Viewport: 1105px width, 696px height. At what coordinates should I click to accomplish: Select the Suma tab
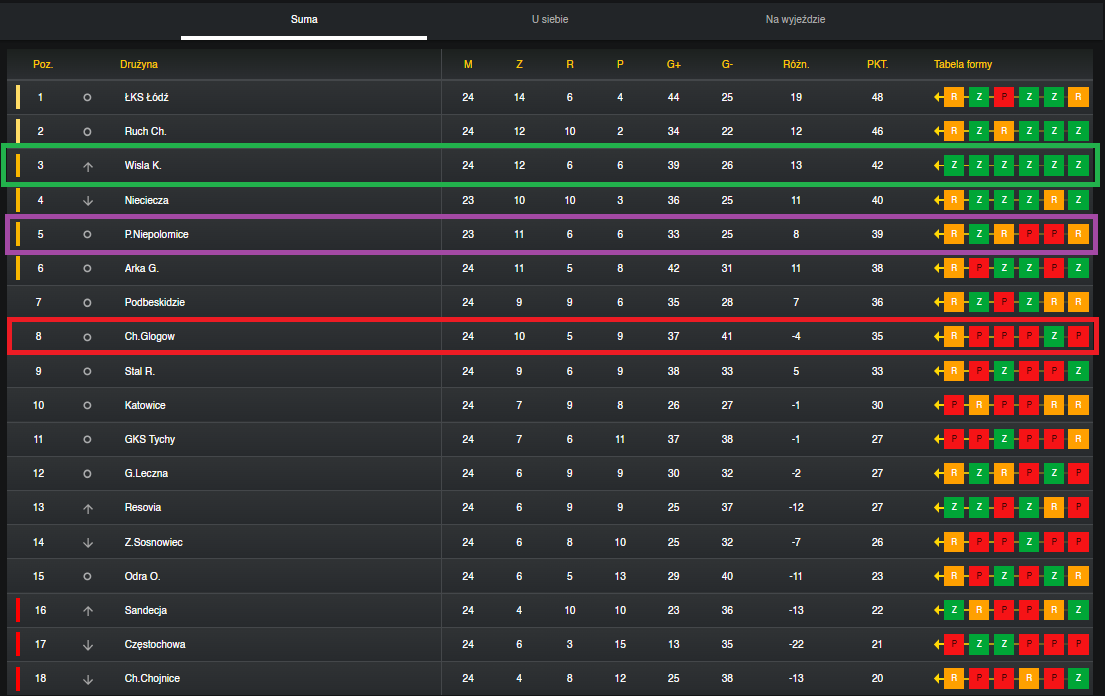(x=304, y=20)
